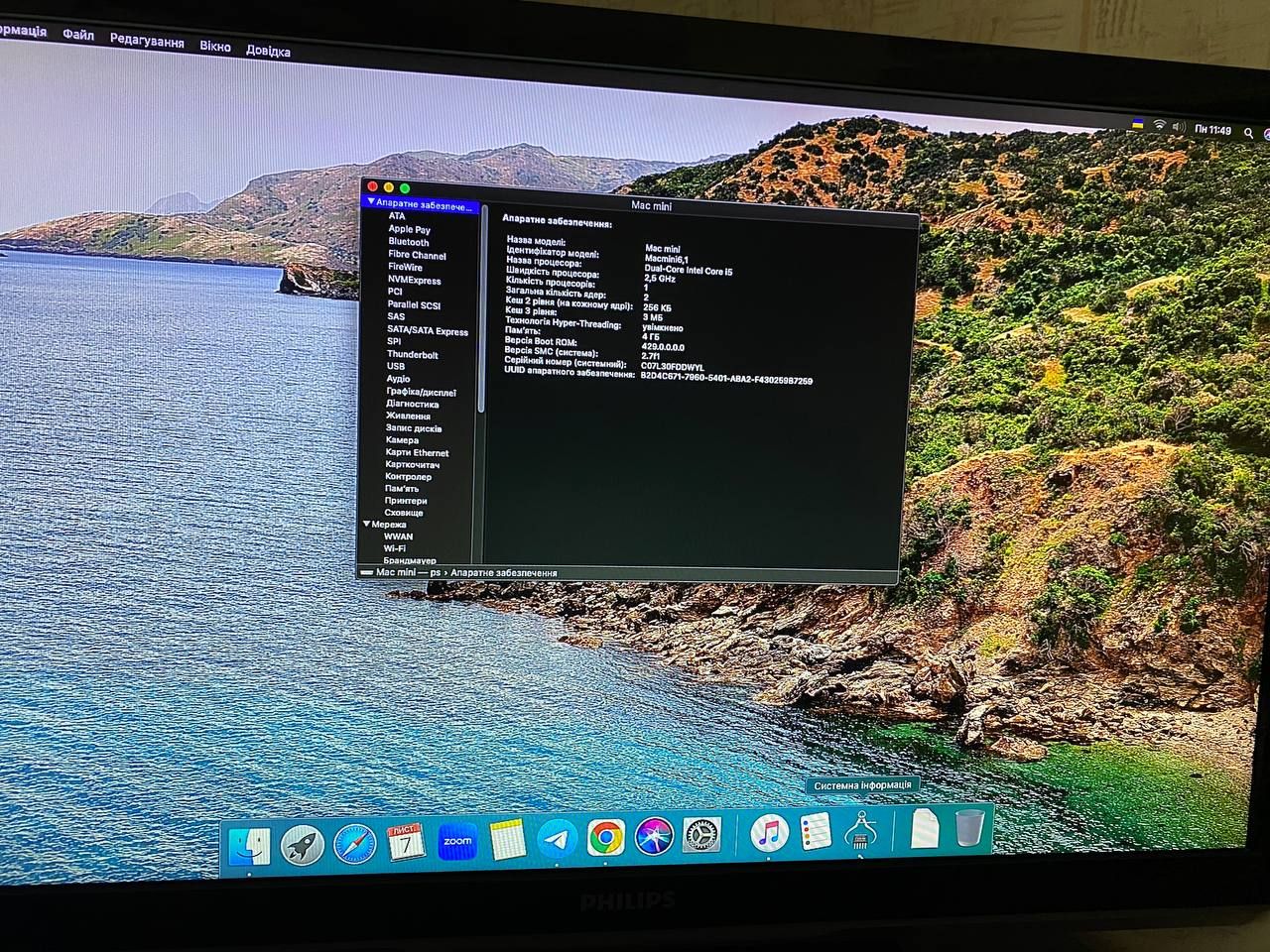Launch the Zoom app from Dock
This screenshot has height=952, width=1270.
click(x=457, y=841)
